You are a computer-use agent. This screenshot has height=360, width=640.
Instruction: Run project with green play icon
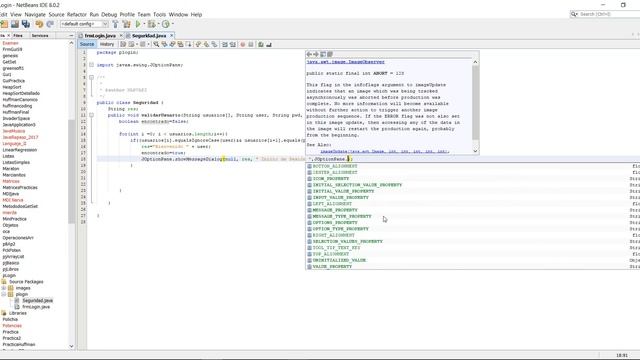(138, 24)
